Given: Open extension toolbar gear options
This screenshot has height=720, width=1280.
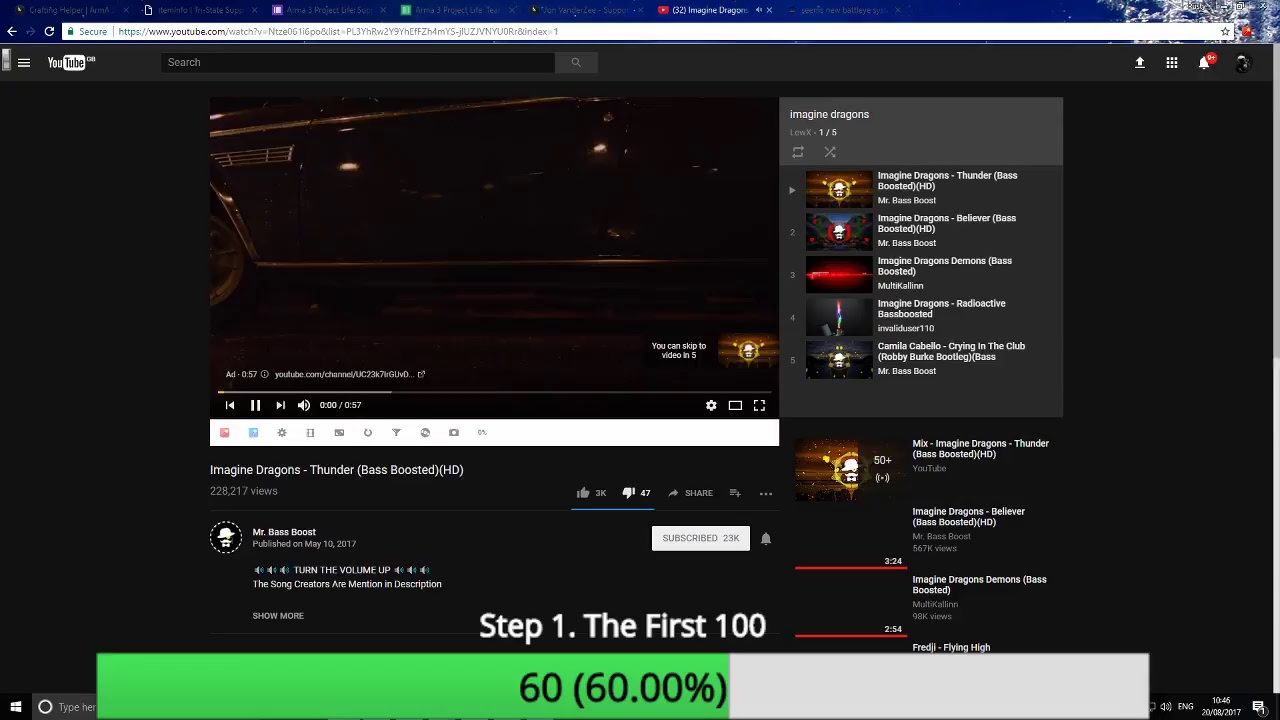Looking at the screenshot, I should (x=282, y=433).
